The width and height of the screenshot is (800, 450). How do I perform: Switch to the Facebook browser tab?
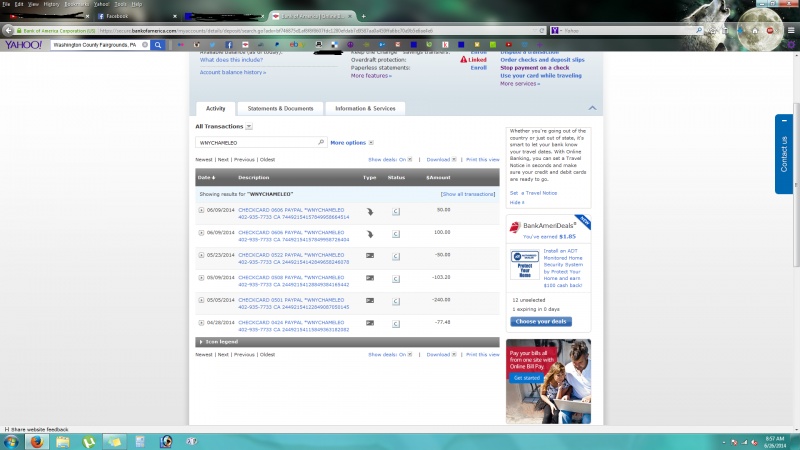136,16
